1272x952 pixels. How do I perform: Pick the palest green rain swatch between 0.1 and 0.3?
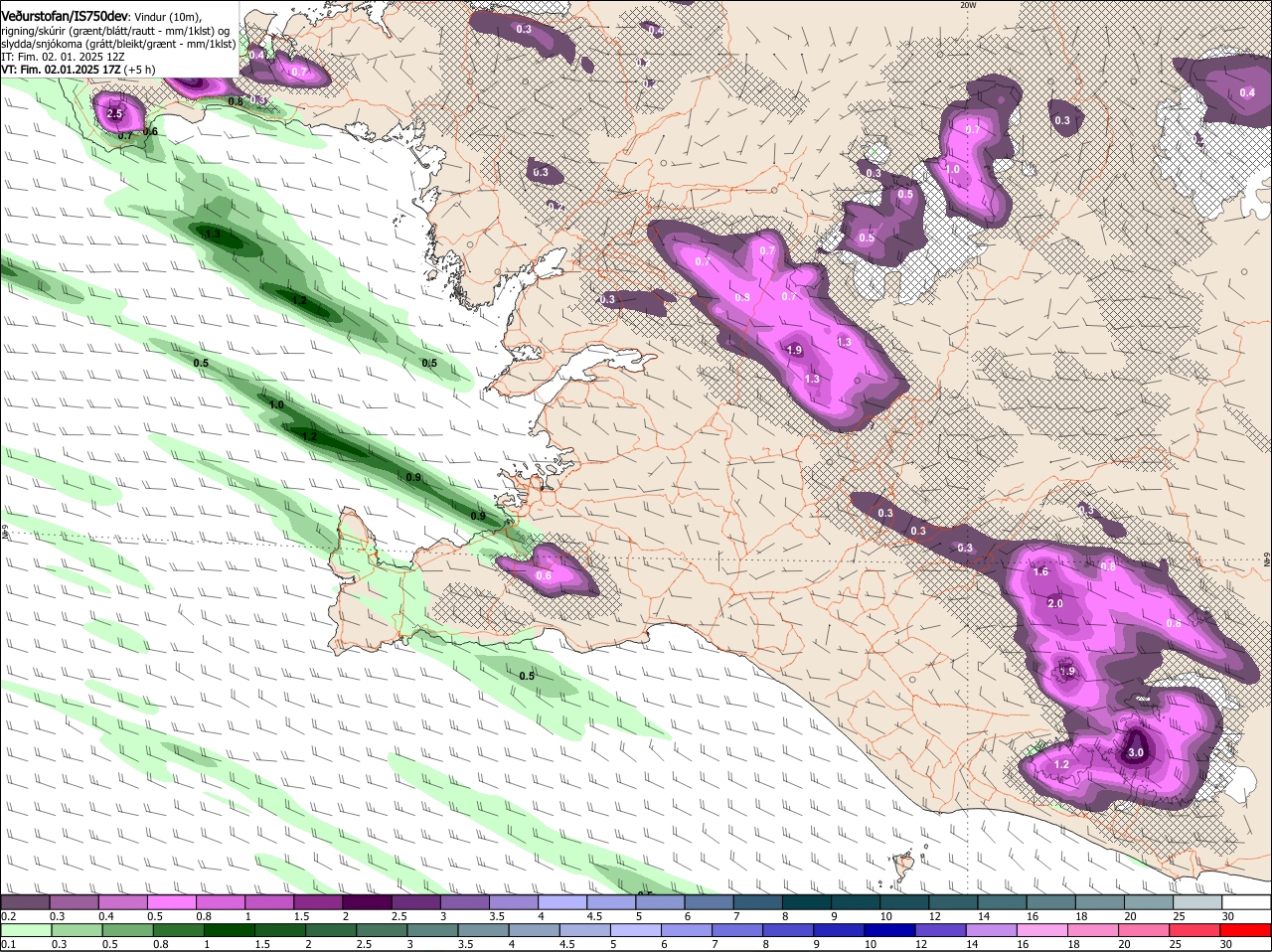(25, 930)
